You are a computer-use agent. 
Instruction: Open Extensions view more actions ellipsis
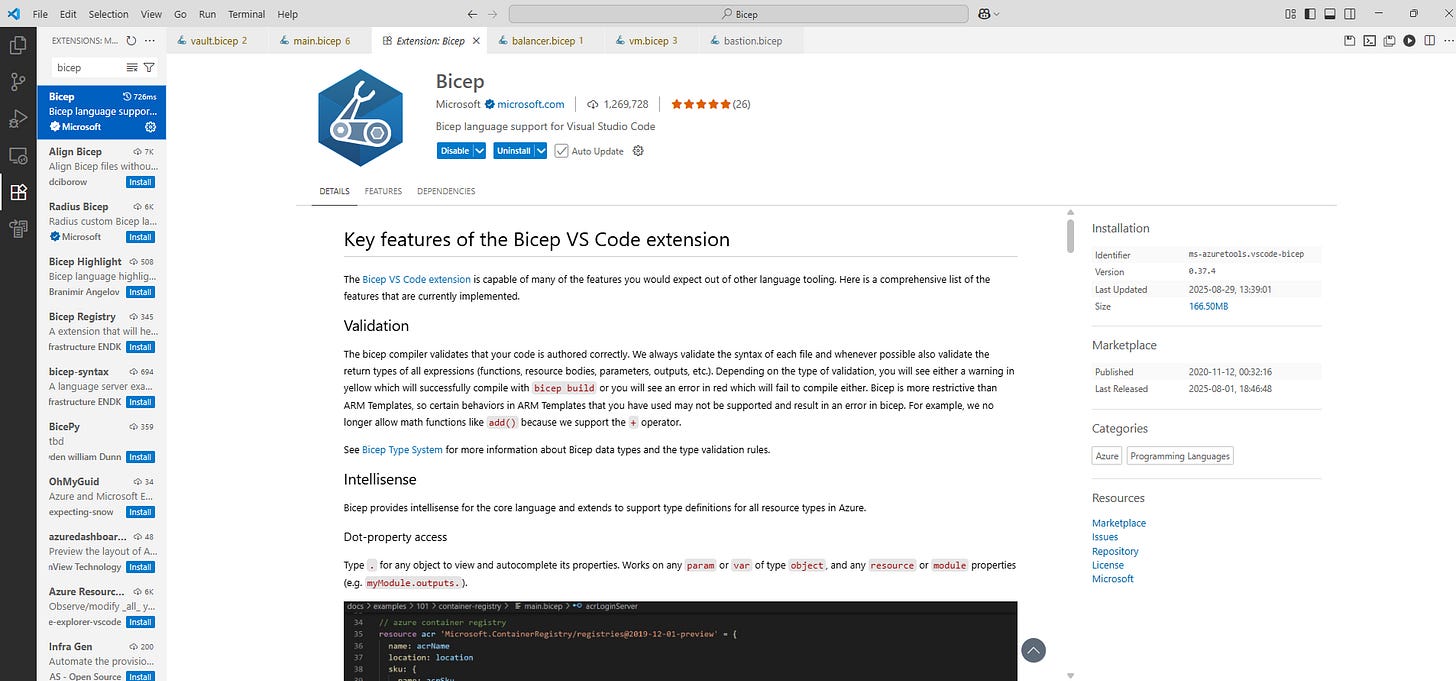(150, 41)
